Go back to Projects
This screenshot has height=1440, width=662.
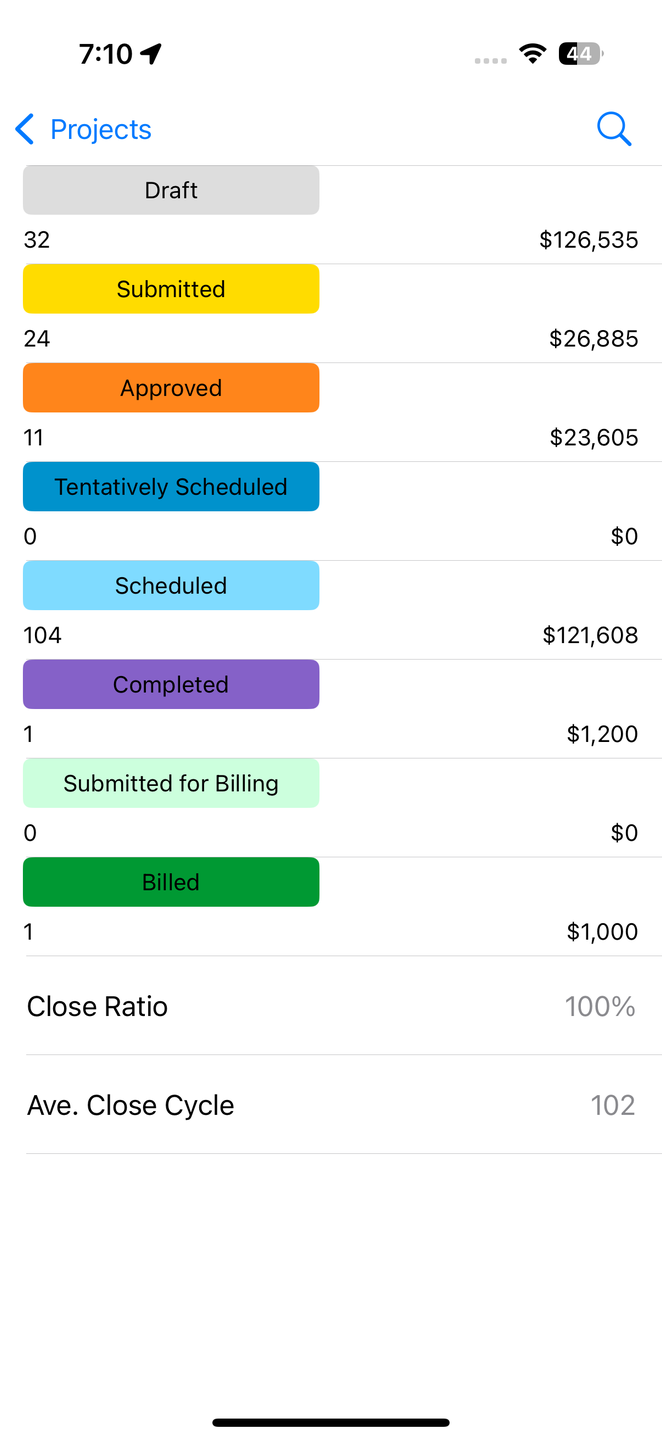[100, 129]
